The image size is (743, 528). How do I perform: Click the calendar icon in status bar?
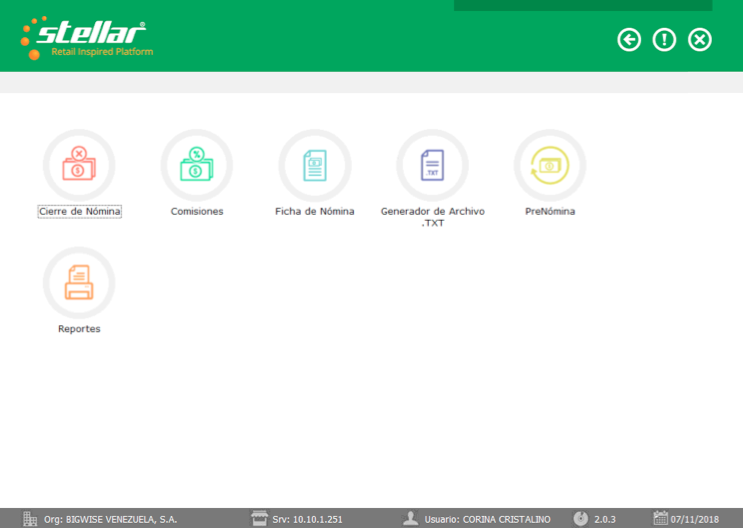click(x=660, y=519)
